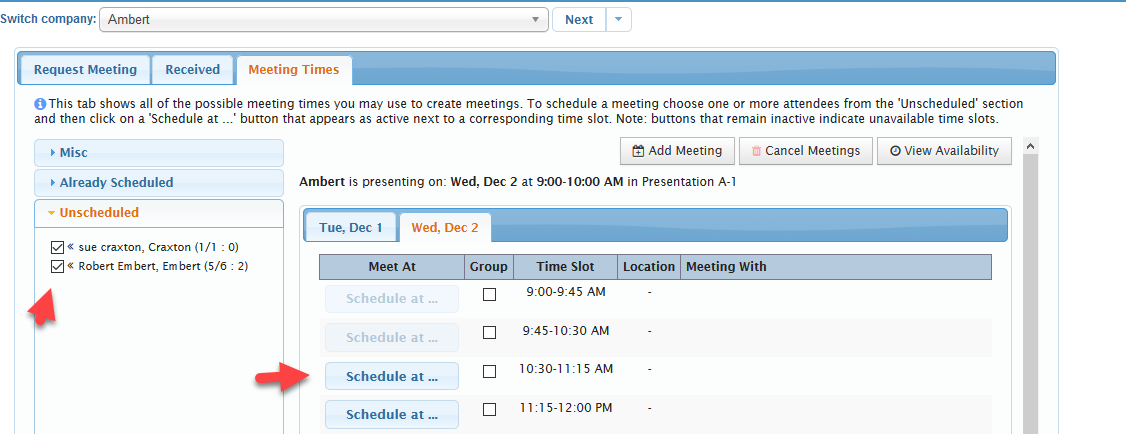The image size is (1126, 434).
Task: Click the double-arrow icon beside Robert Embert
Action: click(x=71, y=266)
